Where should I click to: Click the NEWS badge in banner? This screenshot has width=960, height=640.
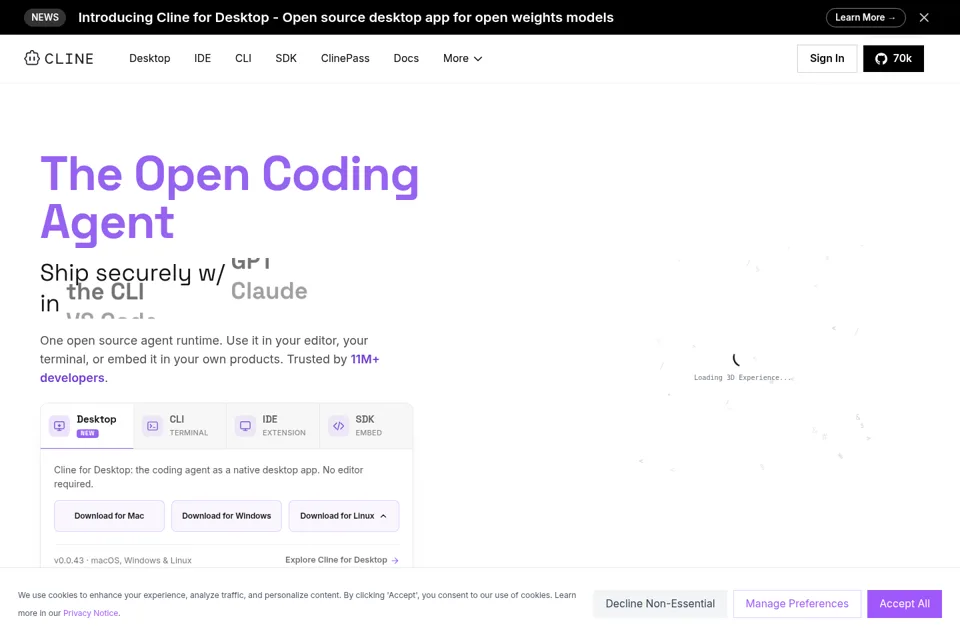pyautogui.click(x=45, y=17)
